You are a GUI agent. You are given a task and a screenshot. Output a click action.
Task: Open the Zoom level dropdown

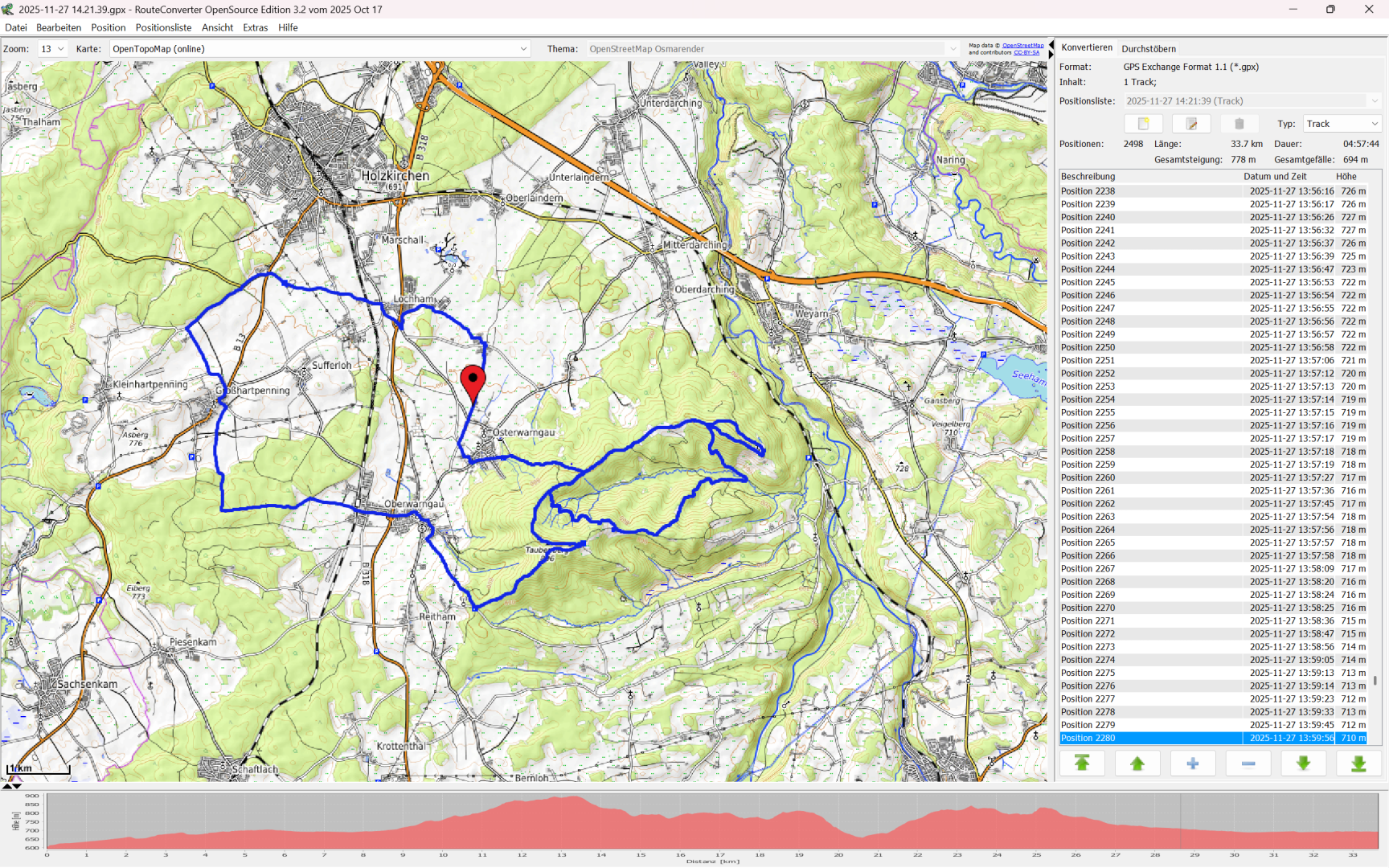[x=53, y=49]
